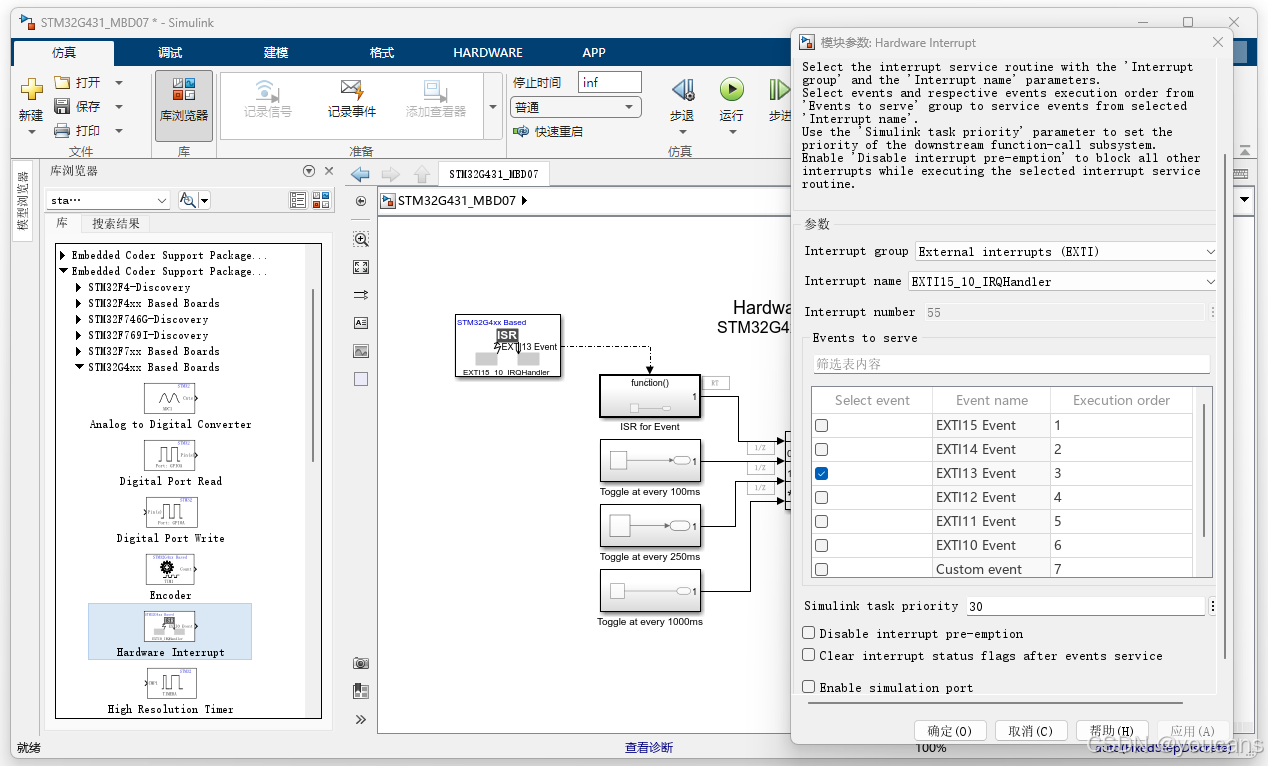Expand the STM32F4-Discovery tree node
The height and width of the screenshot is (766, 1268).
pos(79,288)
